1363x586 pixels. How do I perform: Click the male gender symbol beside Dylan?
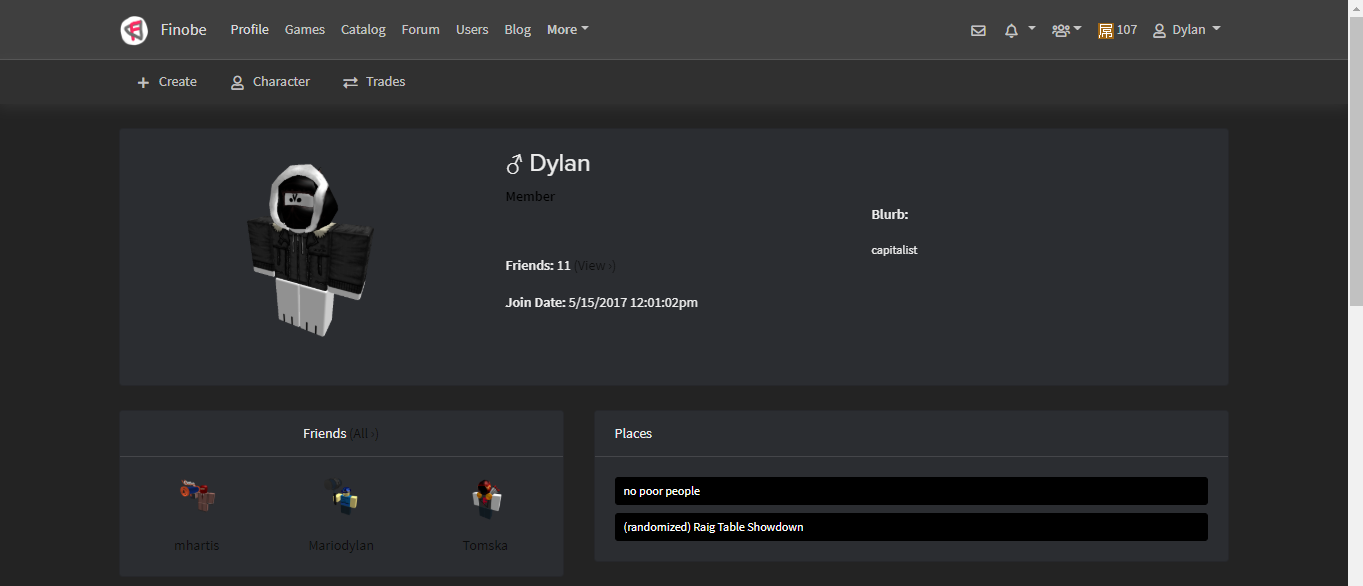tap(516, 162)
